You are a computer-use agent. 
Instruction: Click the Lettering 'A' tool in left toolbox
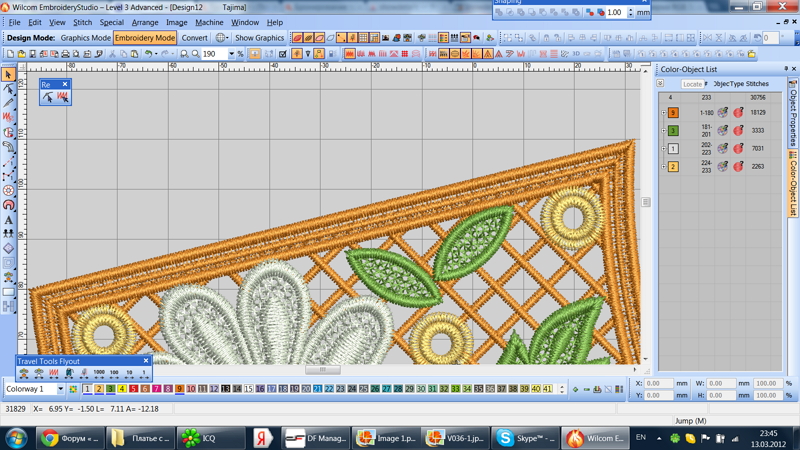pos(8,220)
